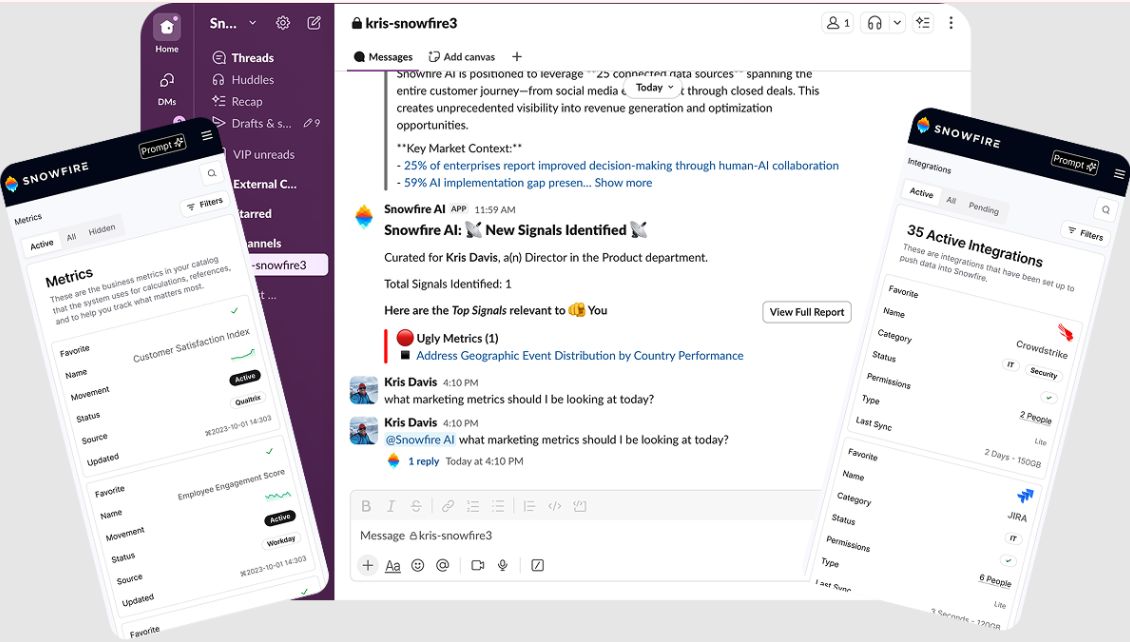This screenshot has width=1130, height=642.
Task: Open channel more-options kebab menu
Action: [x=951, y=23]
